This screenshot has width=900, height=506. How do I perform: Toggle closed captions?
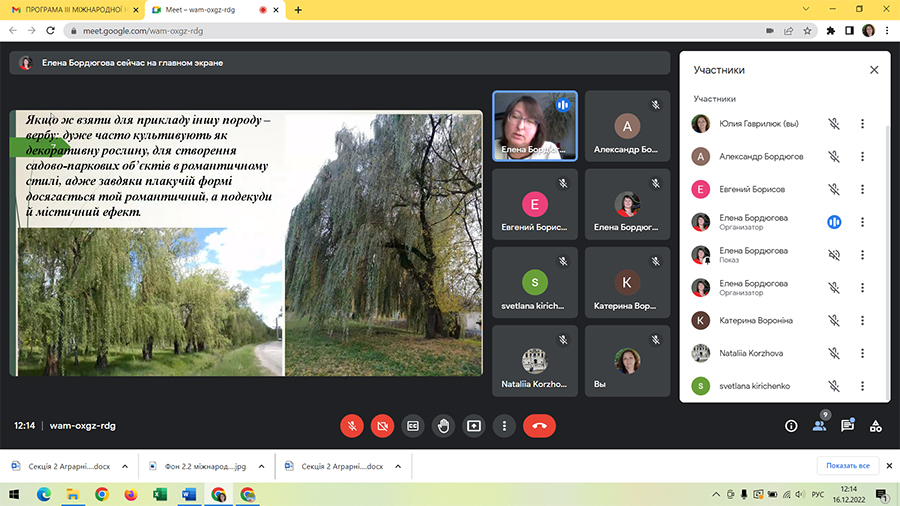pyautogui.click(x=413, y=425)
